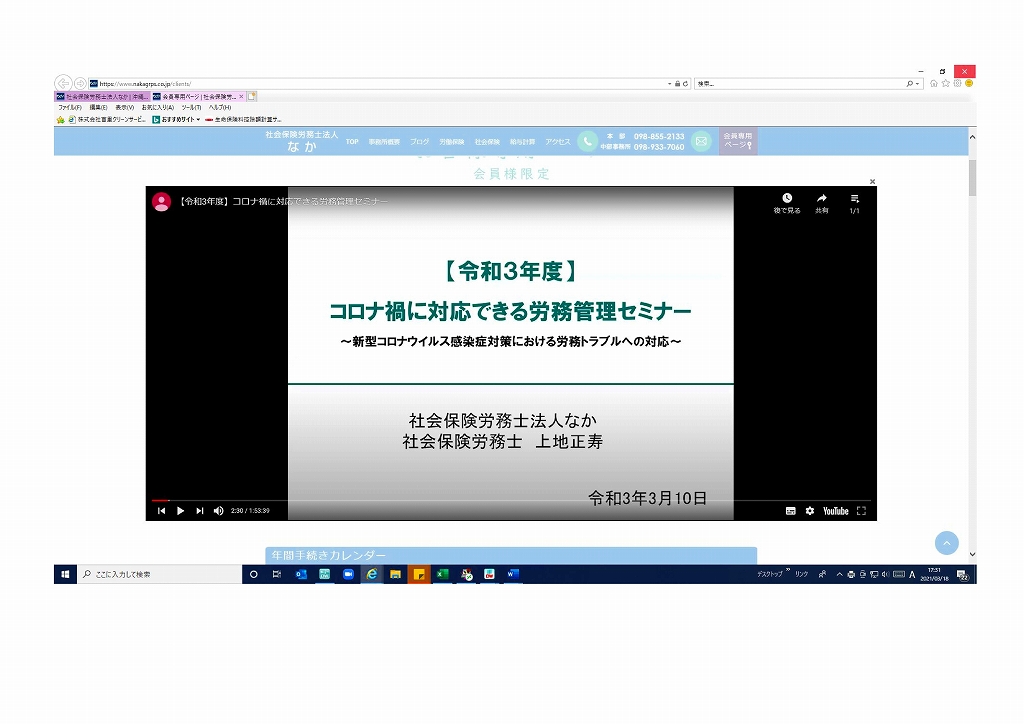Skip to the next video
1024x724 pixels.
(200, 511)
